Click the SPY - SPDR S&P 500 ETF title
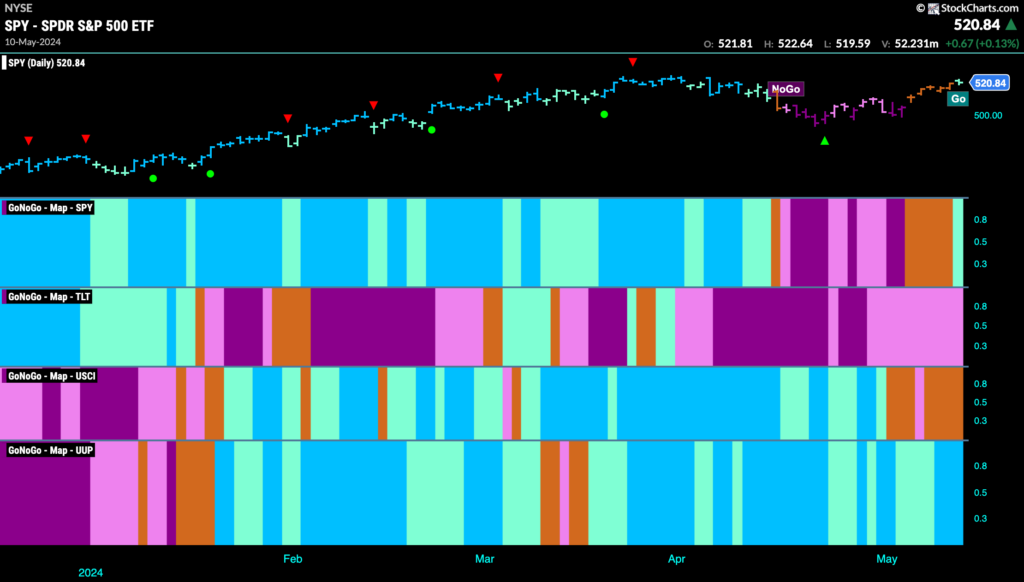This screenshot has height=582, width=1024. (x=79, y=26)
